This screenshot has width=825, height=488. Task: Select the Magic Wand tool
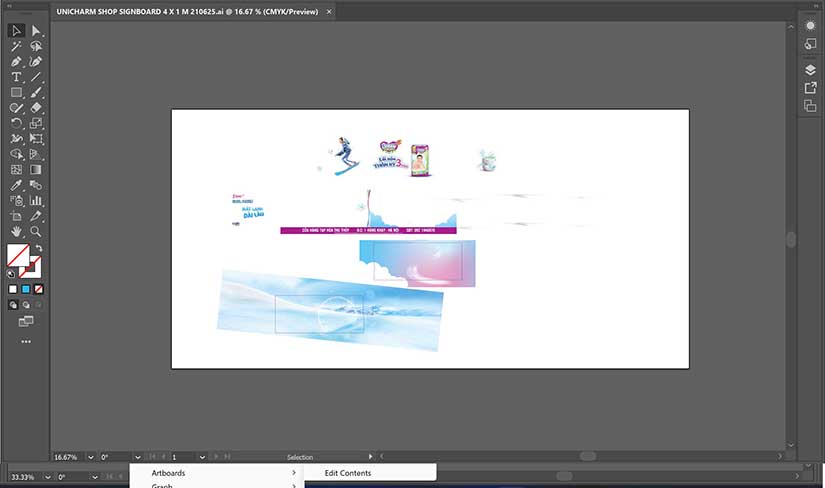click(x=16, y=46)
